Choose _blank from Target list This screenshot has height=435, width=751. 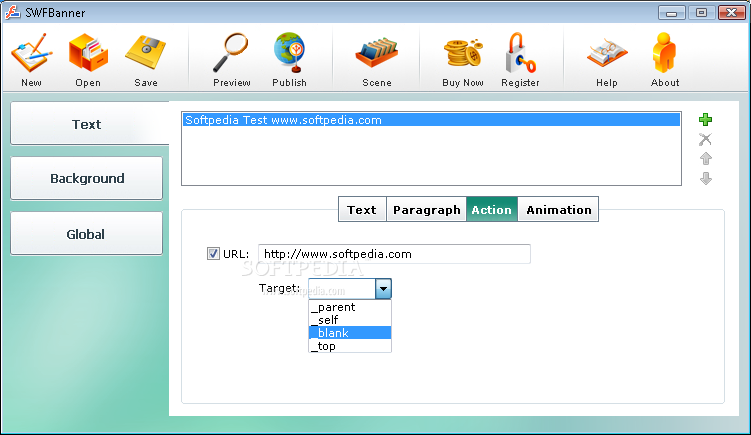350,333
